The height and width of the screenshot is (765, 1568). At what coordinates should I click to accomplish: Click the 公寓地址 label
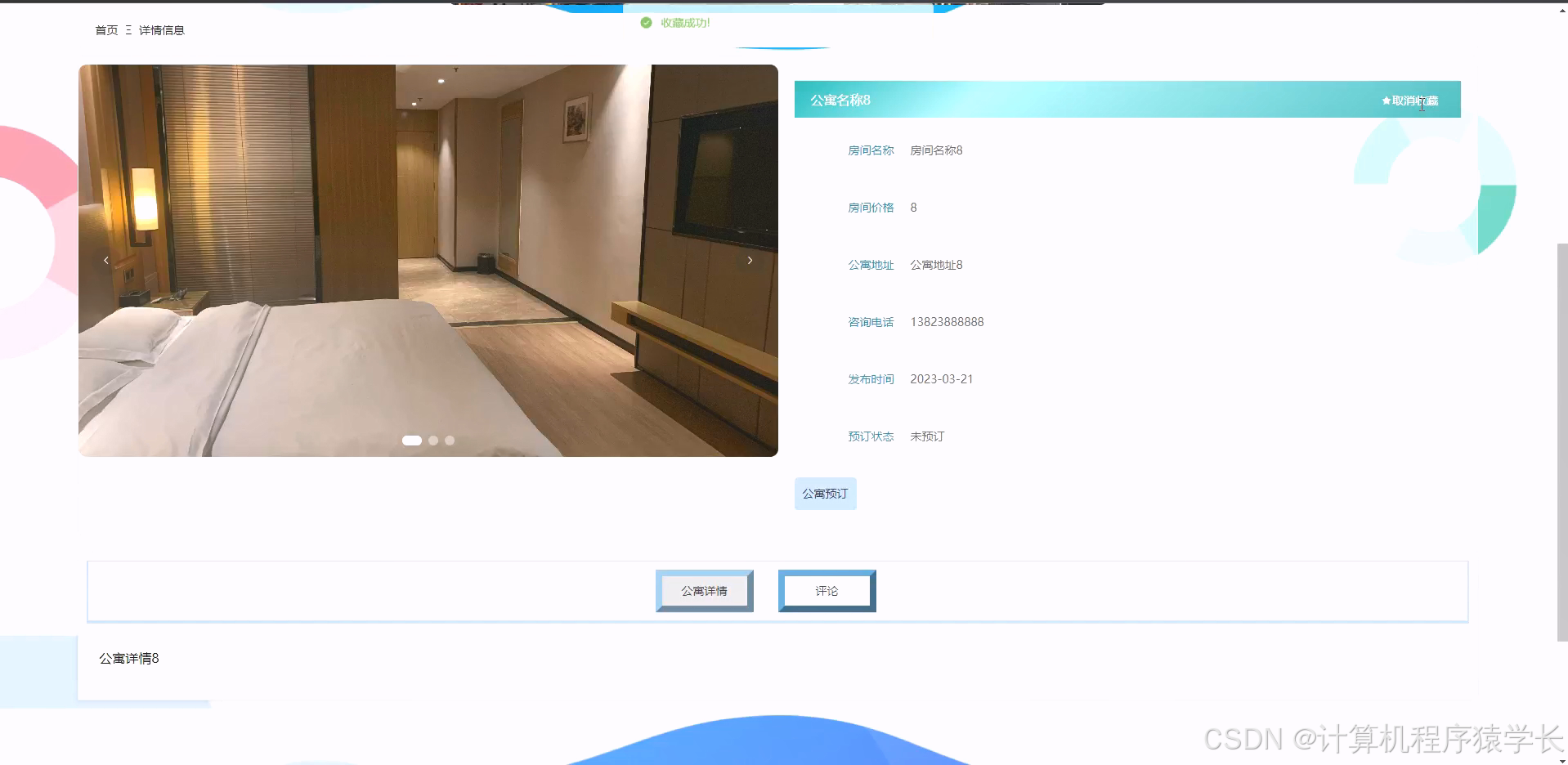click(x=871, y=265)
